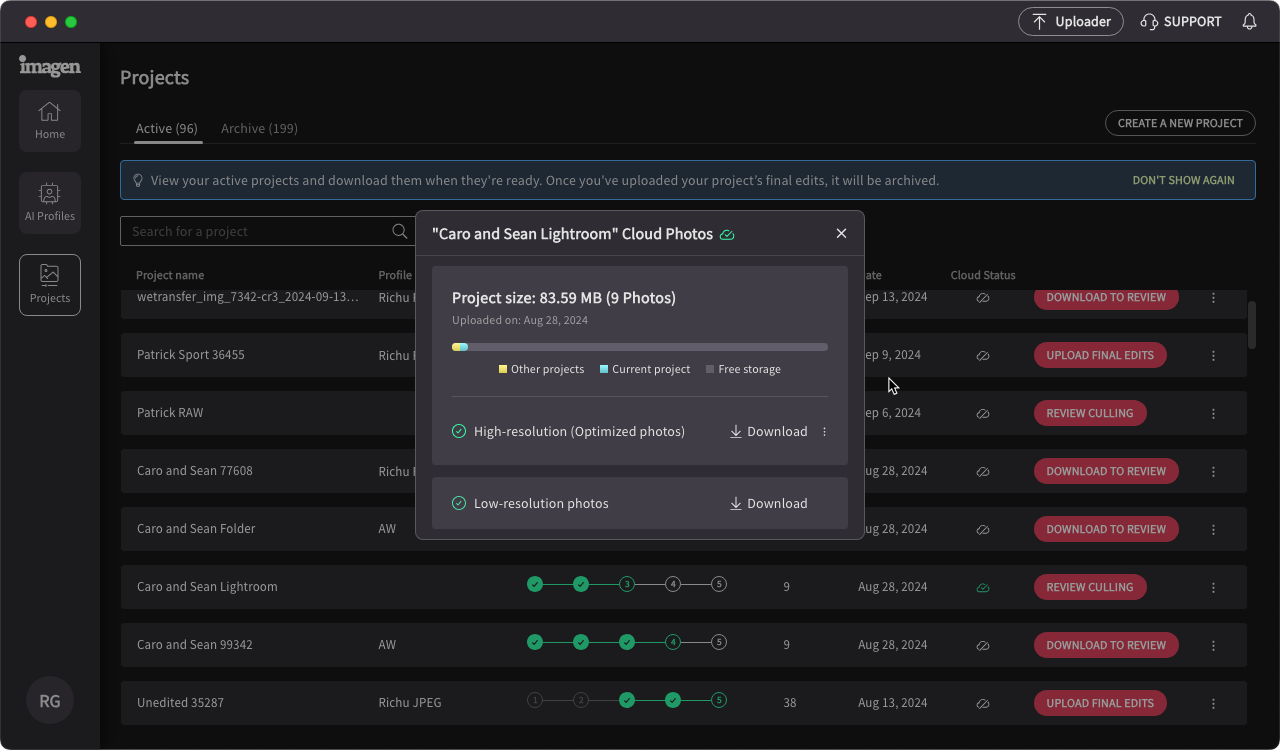Viewport: 1280px width, 750px height.
Task: Open three-dot menu for Caro and Sean Lightroom
Action: [x=1213, y=587]
